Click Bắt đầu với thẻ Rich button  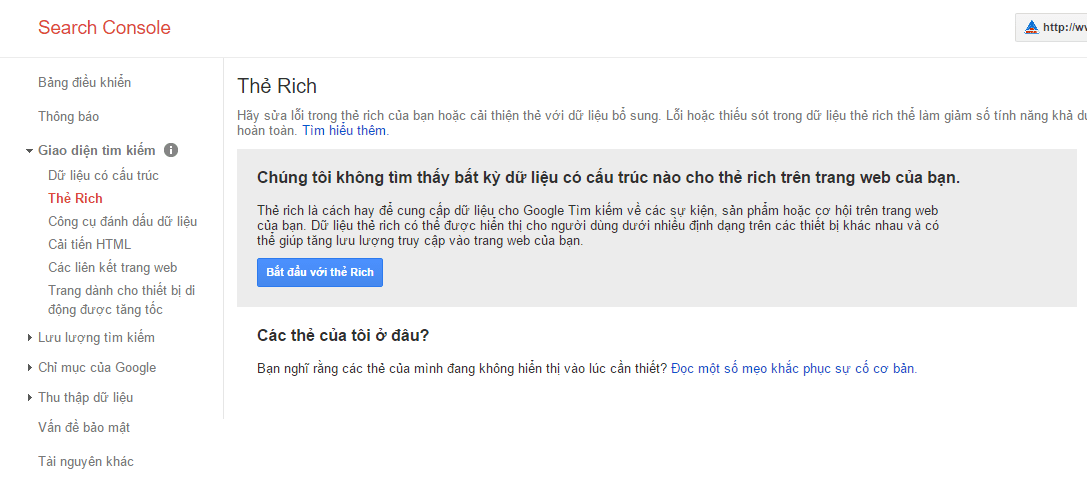point(320,272)
